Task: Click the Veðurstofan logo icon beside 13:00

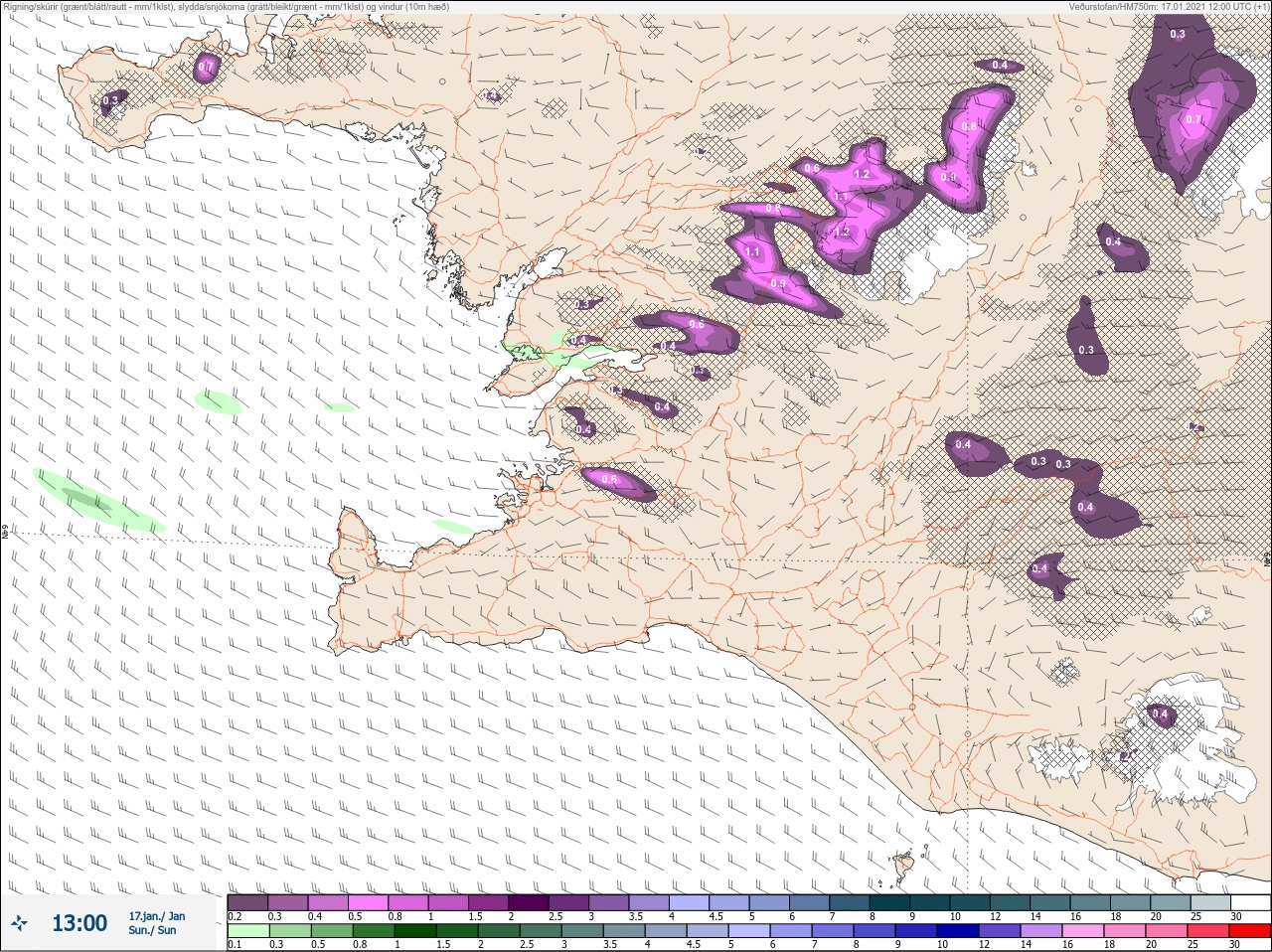Action: tap(20, 924)
